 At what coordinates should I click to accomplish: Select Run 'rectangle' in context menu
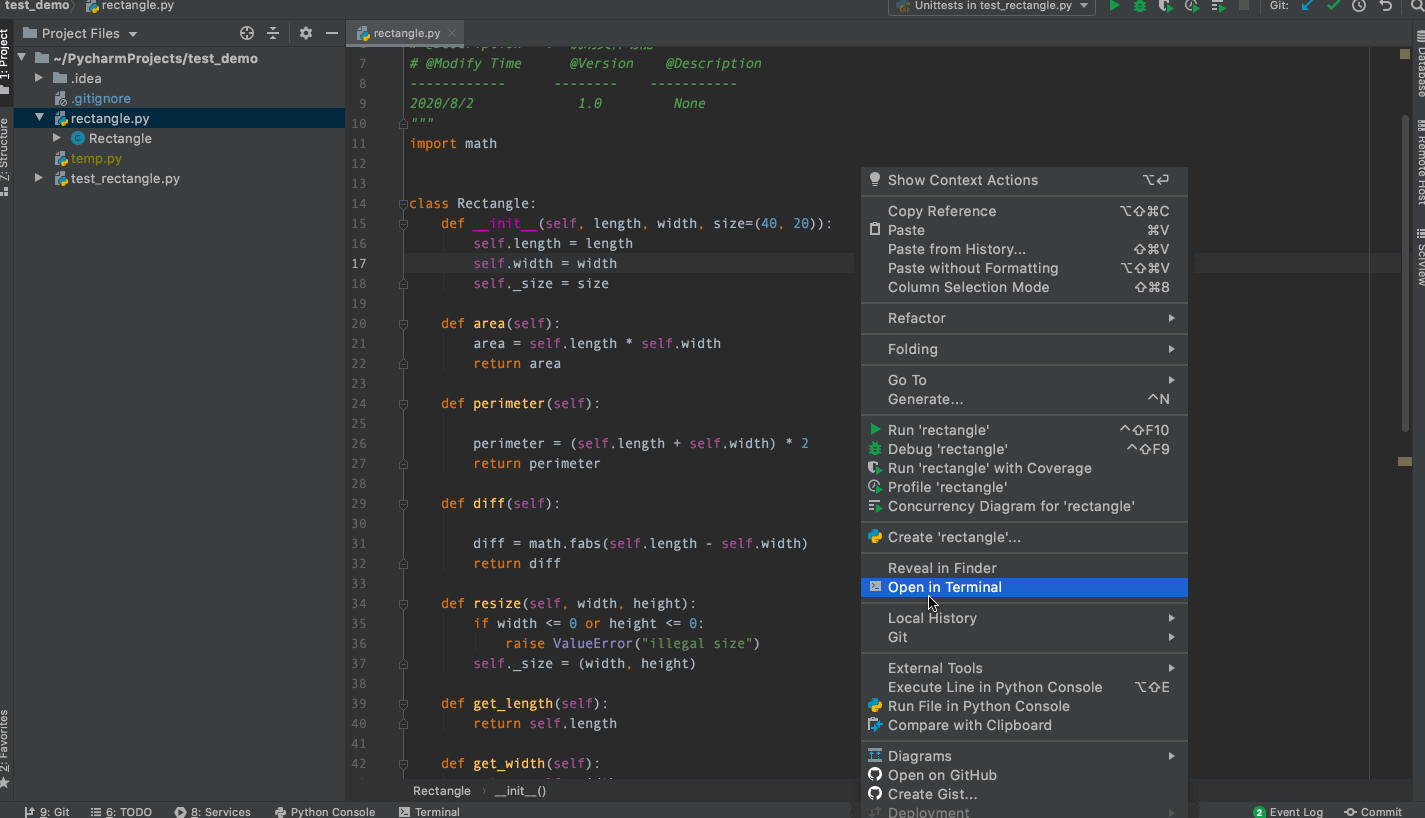click(x=1024, y=430)
